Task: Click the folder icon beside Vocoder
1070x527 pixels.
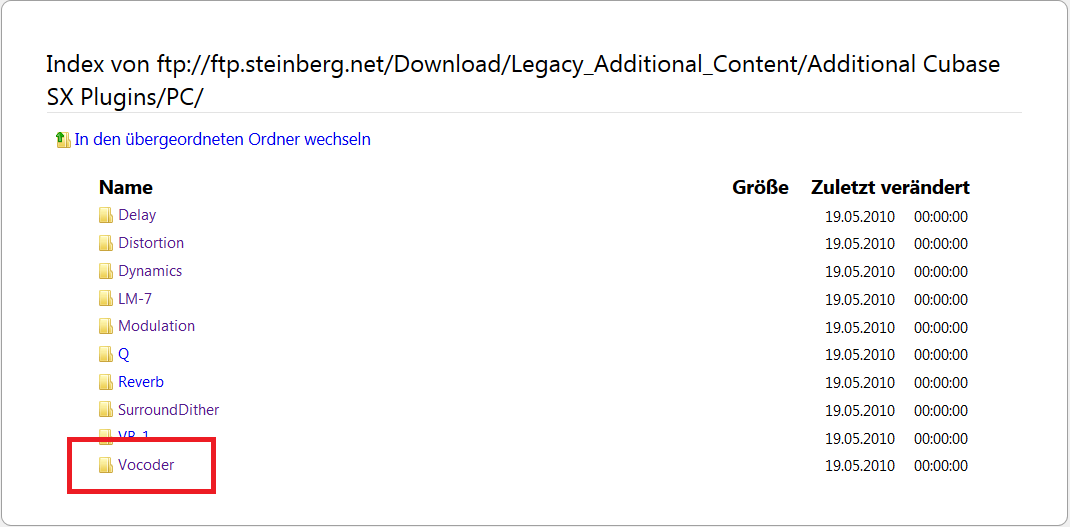Action: (106, 466)
